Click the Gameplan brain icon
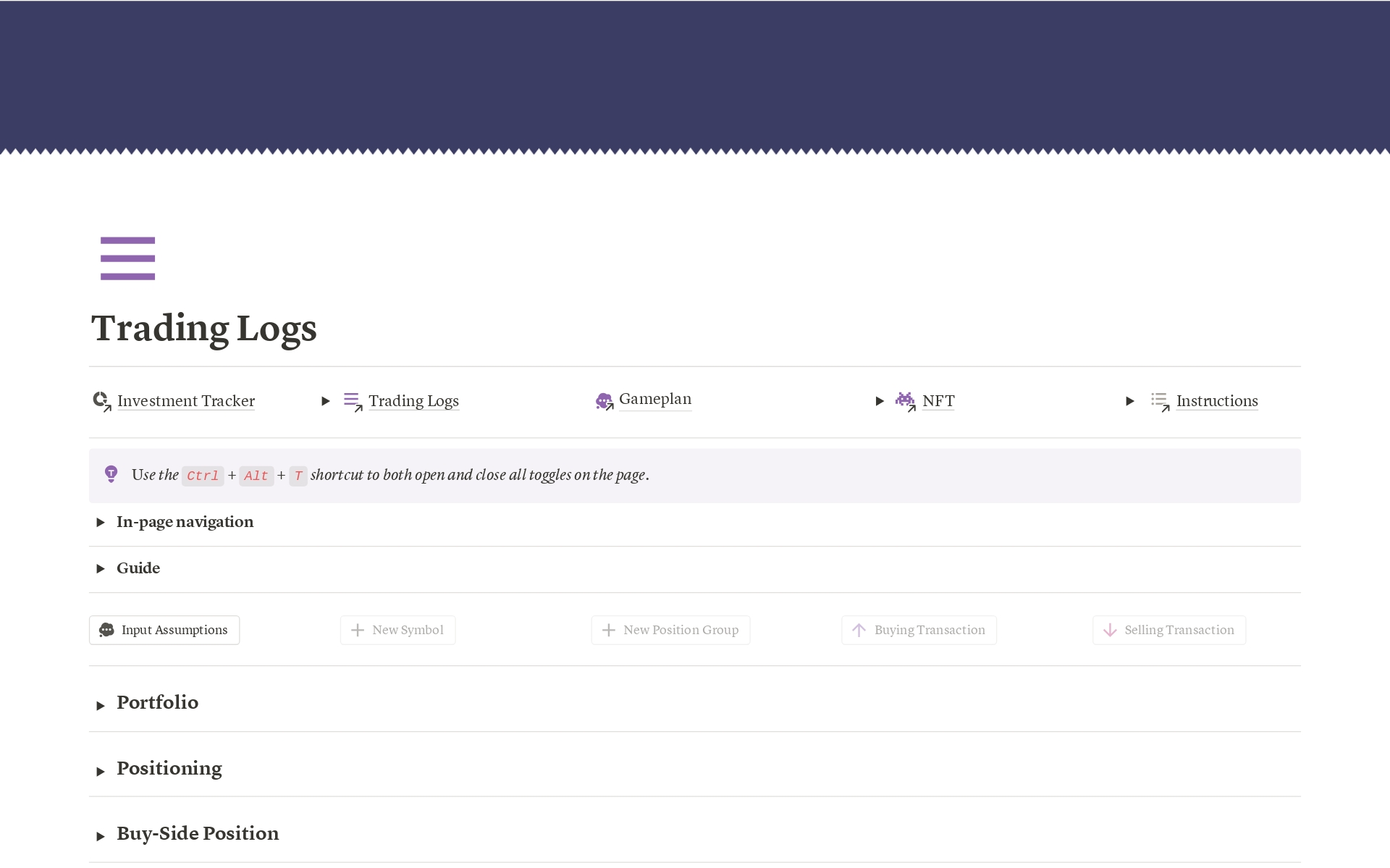 pyautogui.click(x=604, y=401)
